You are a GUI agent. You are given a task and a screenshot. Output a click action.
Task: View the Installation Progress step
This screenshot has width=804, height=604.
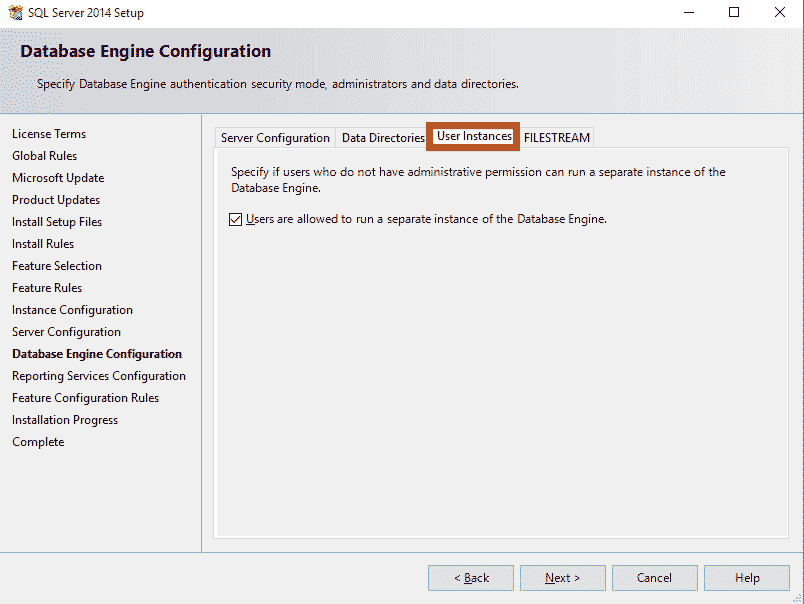click(64, 419)
